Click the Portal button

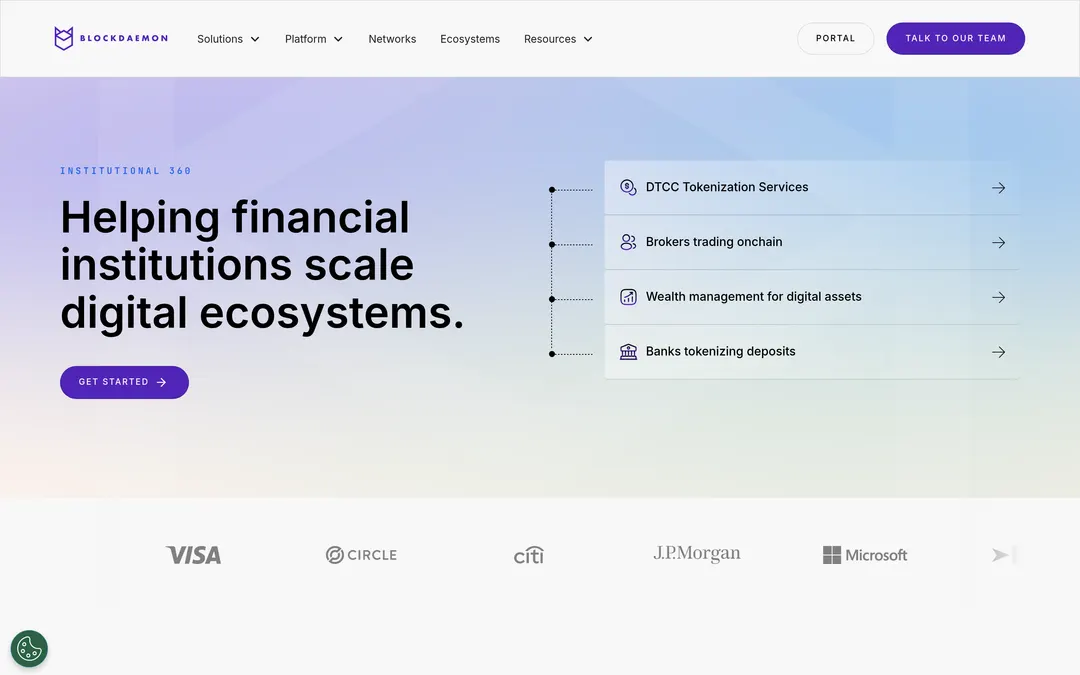point(835,39)
